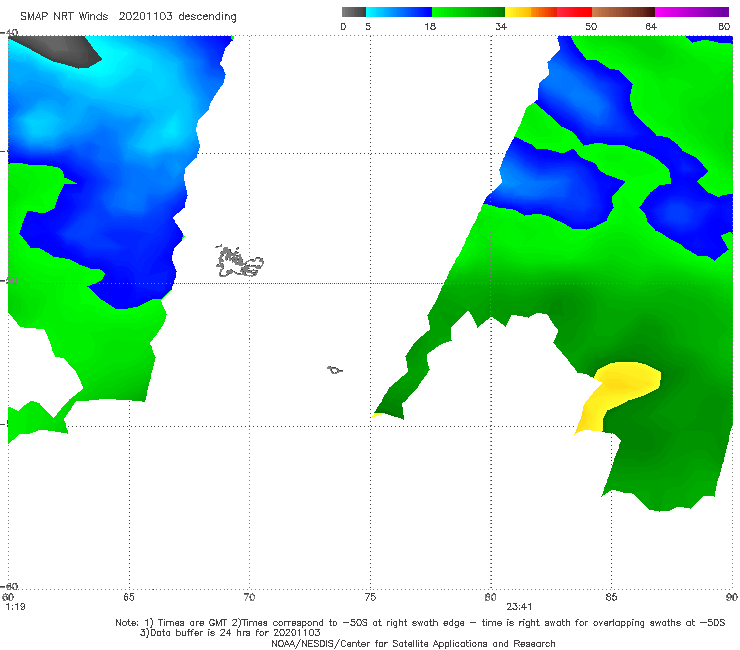Click the brown segment of the color bar

(x=623, y=12)
